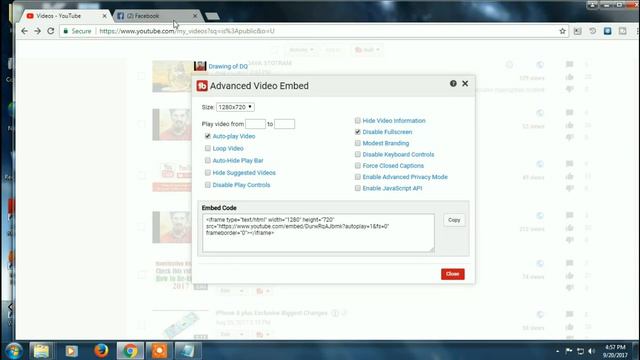The height and width of the screenshot is (360, 640).
Task: Open the help question-mark icon in dialog
Action: 453,83
